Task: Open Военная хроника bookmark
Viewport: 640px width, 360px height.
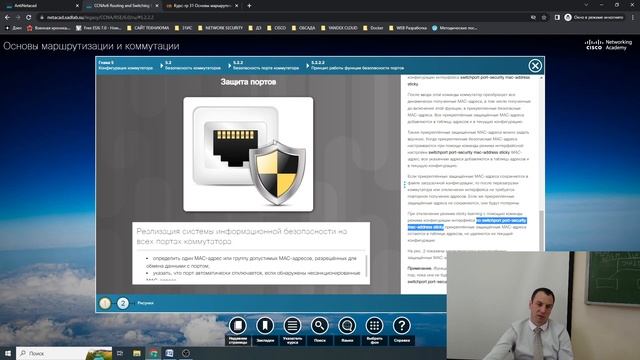Action: (48, 28)
